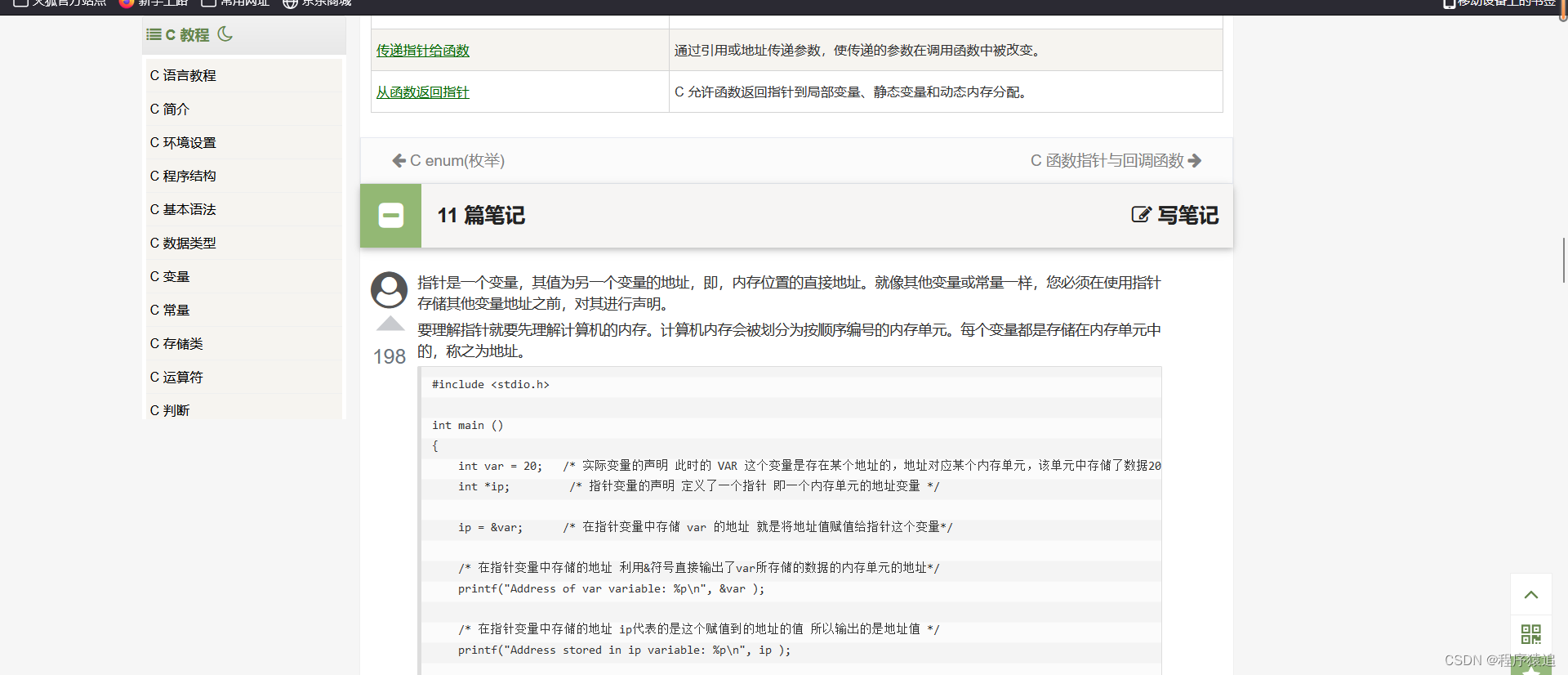Open C 判断 in sidebar
This screenshot has width=1568, height=675.
(244, 408)
